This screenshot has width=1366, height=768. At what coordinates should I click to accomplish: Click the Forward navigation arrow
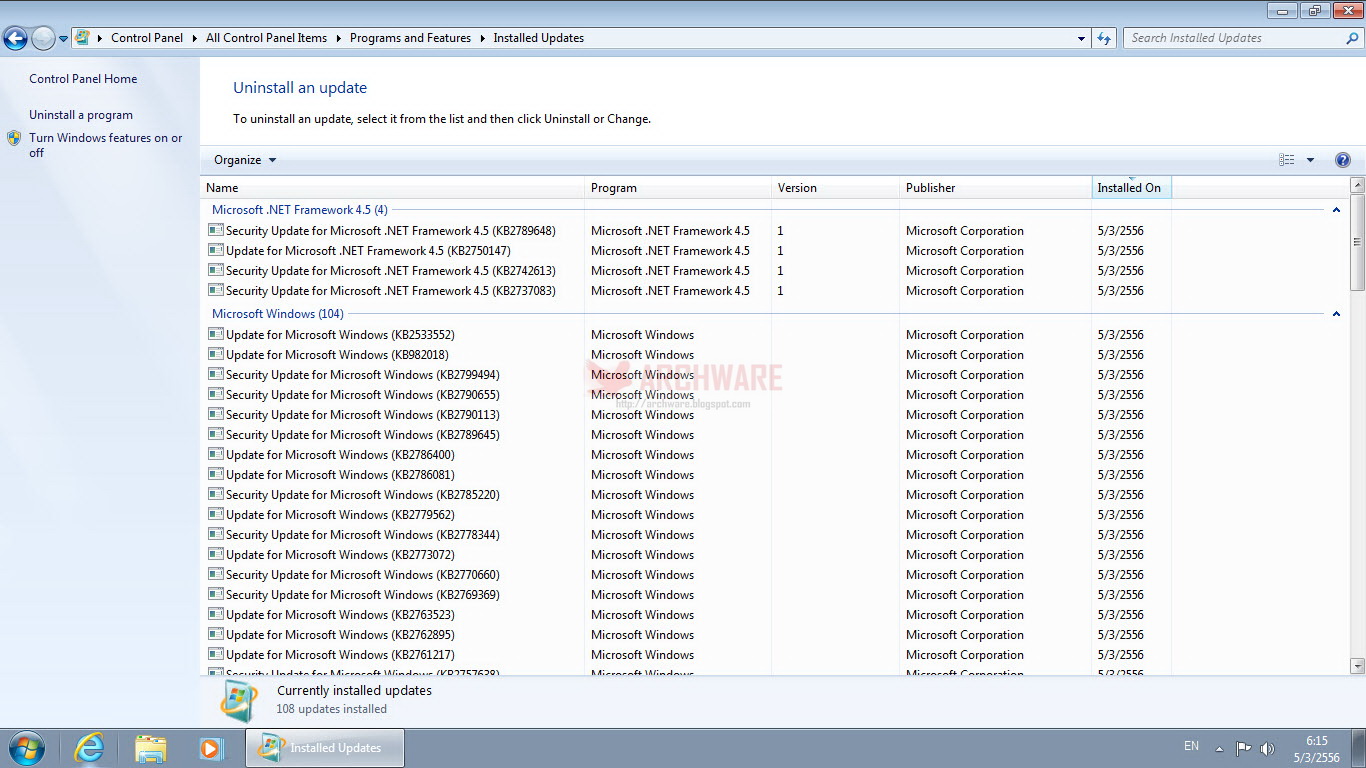[x=43, y=38]
